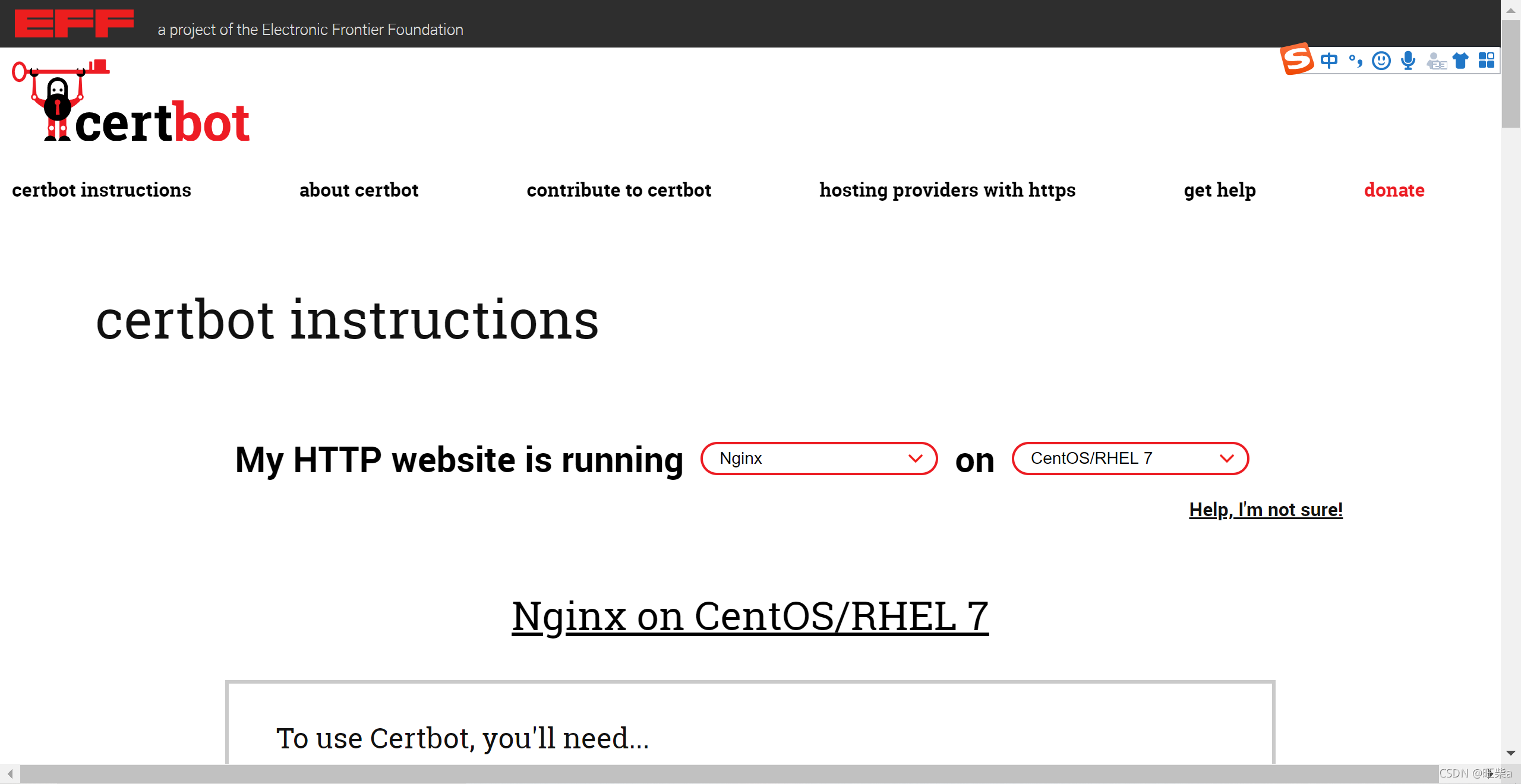Click "To use Certbot, you'll need..." text

[463, 738]
